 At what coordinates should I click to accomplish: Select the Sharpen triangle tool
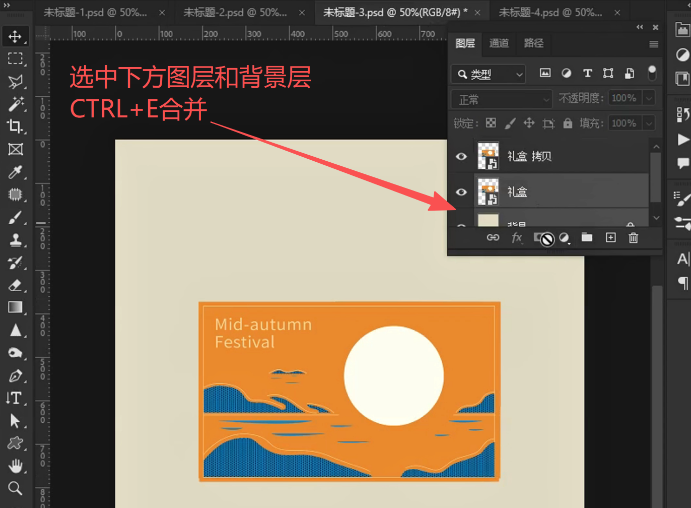(15, 330)
